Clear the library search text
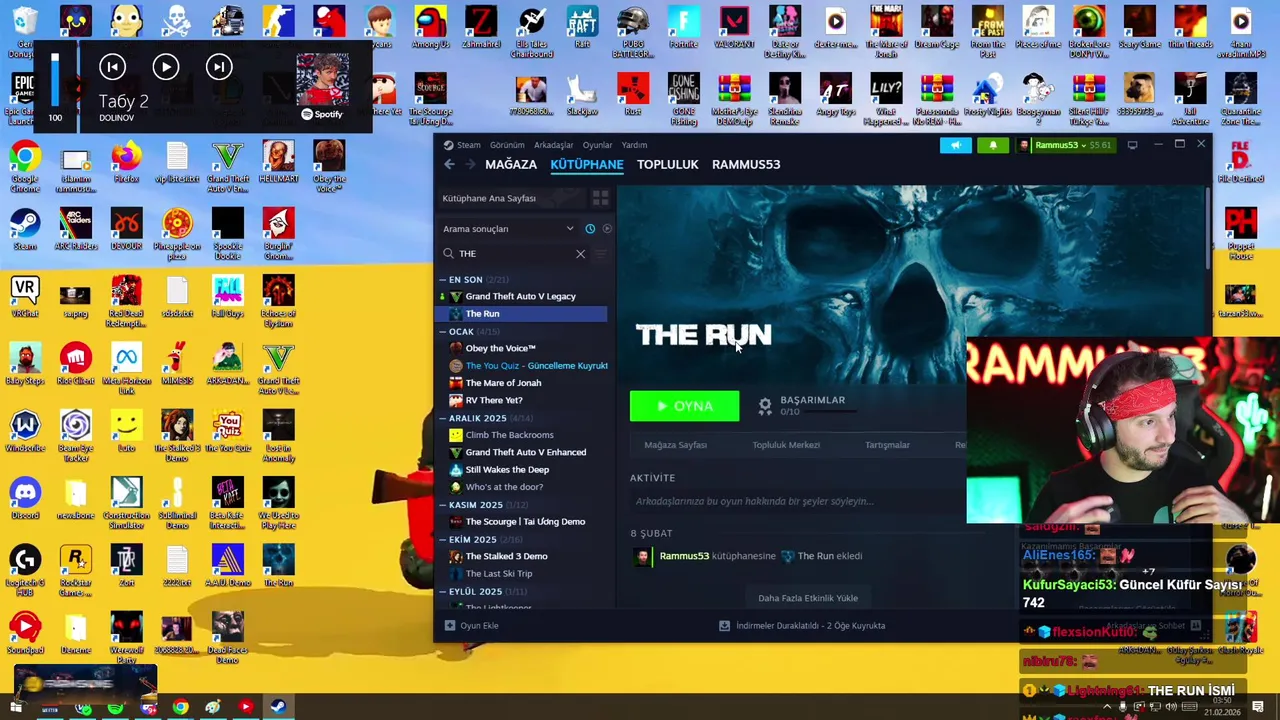The height and width of the screenshot is (720, 1280). tap(580, 254)
